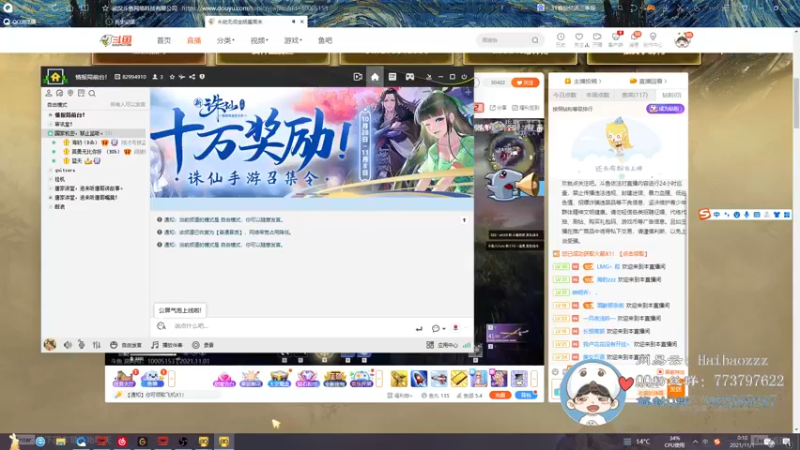The height and width of the screenshot is (450, 800).
Task: Click the emoji icon in chat input
Action: pos(161,326)
